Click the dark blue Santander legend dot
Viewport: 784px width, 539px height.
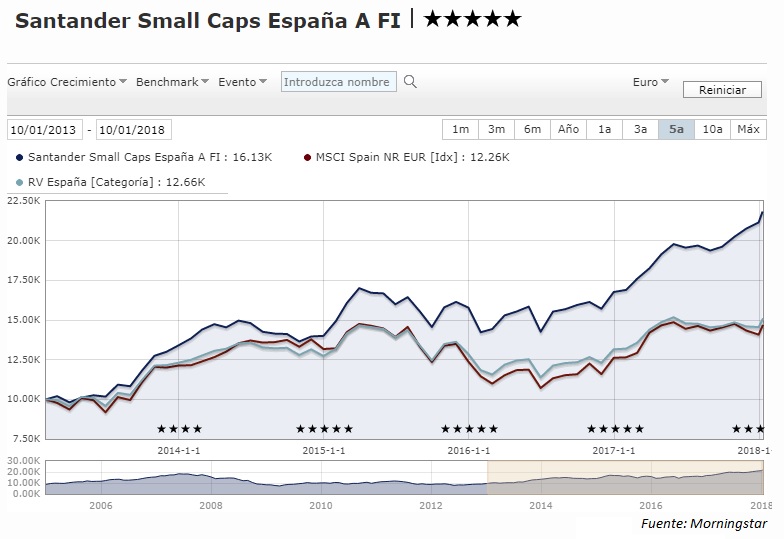[x=20, y=157]
